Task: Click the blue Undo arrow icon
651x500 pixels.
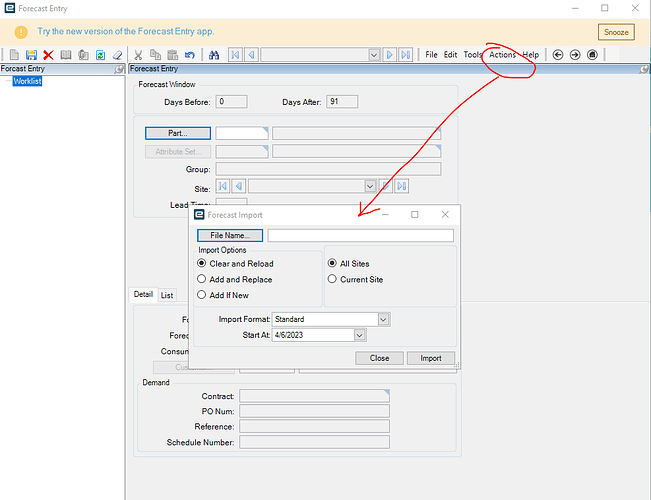Action: point(190,55)
